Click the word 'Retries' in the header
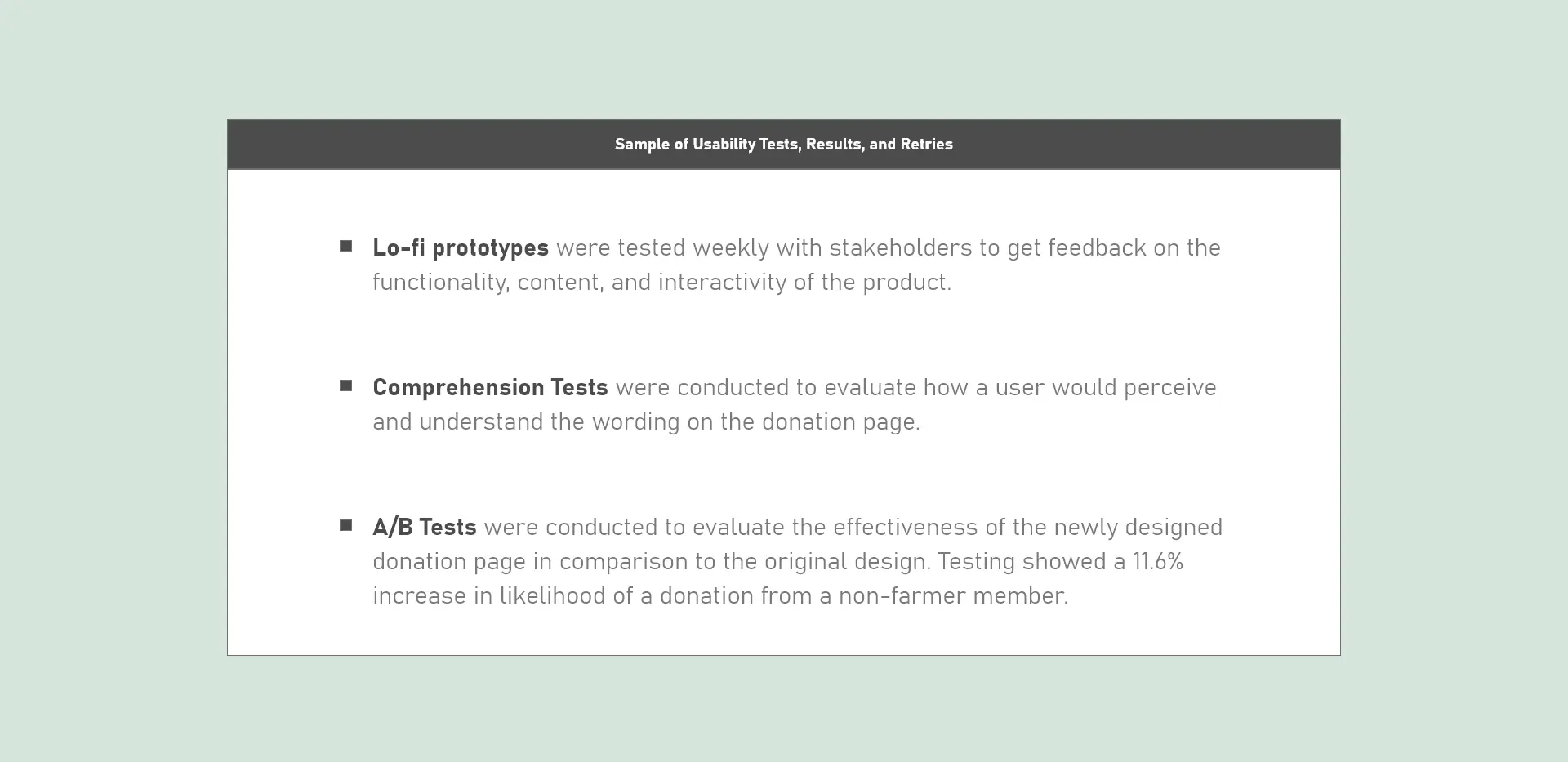 click(x=926, y=145)
